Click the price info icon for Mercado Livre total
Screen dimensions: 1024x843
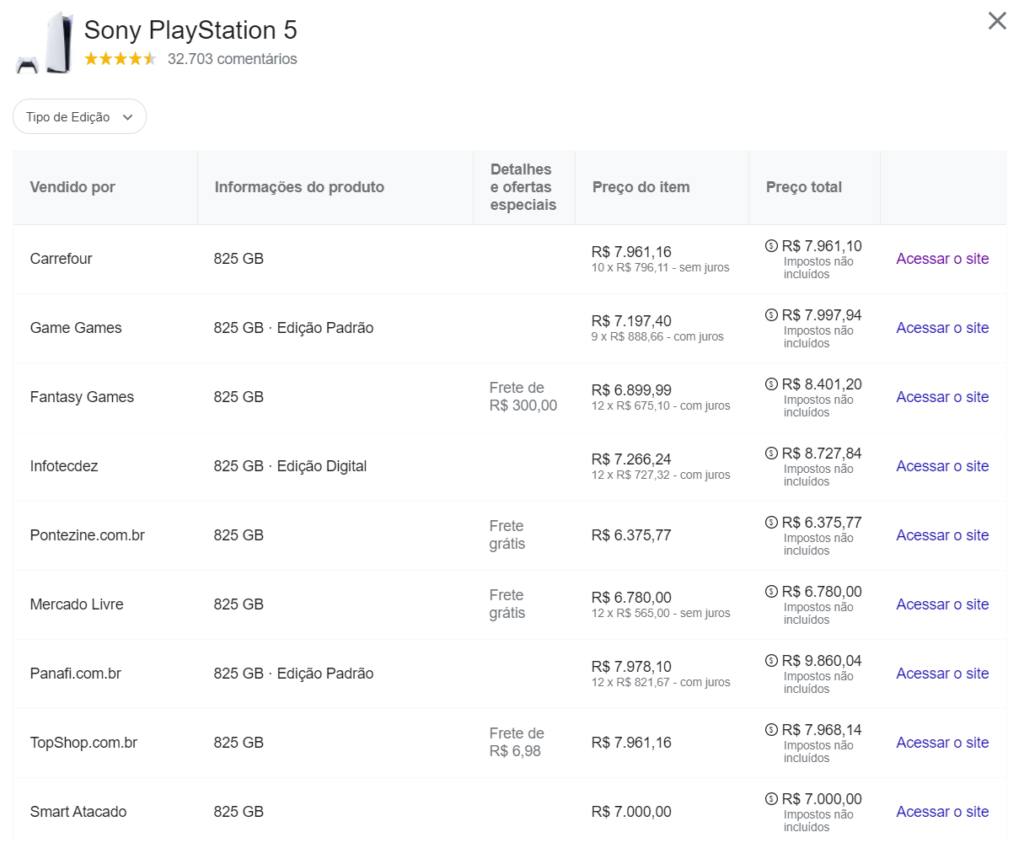pos(771,591)
